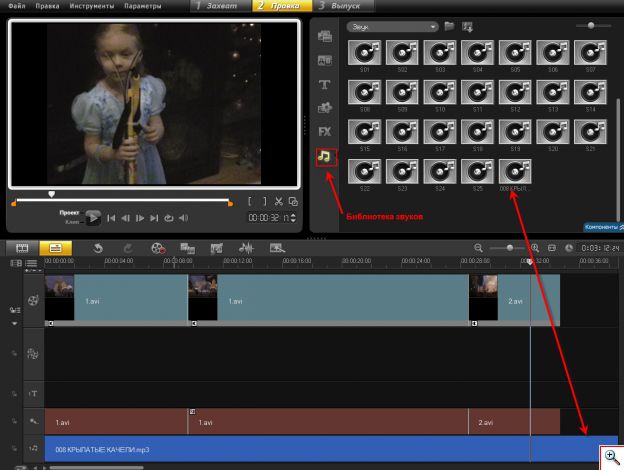Step to next frame

point(140,218)
